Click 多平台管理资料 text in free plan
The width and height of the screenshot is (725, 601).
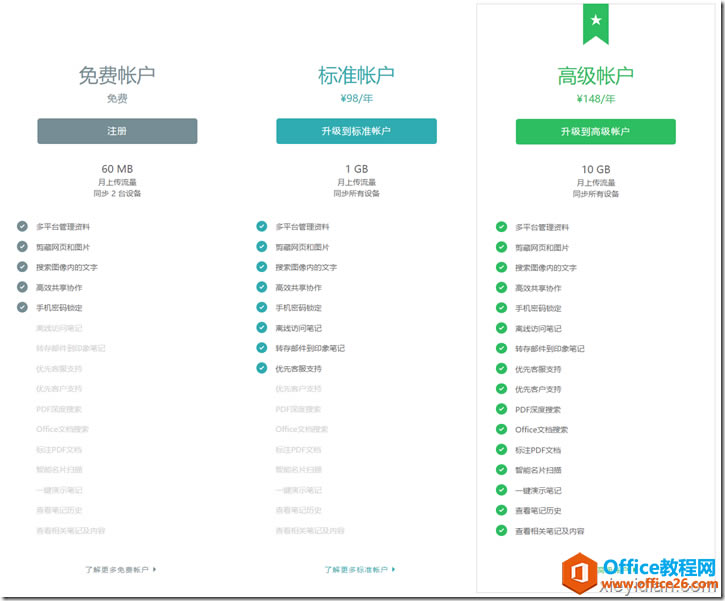[63, 227]
